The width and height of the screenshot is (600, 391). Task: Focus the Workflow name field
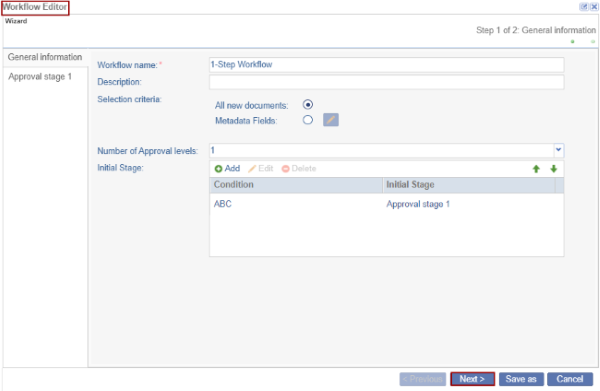[x=386, y=65]
